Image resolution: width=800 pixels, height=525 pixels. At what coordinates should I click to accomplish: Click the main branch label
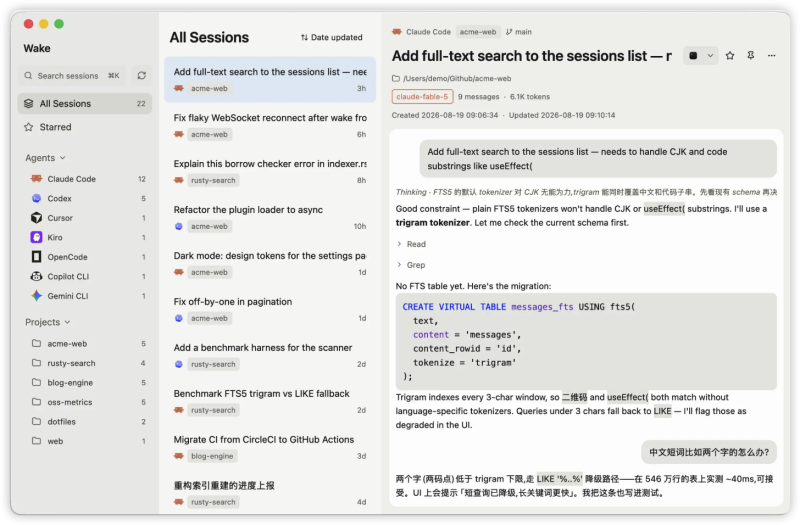tap(523, 32)
